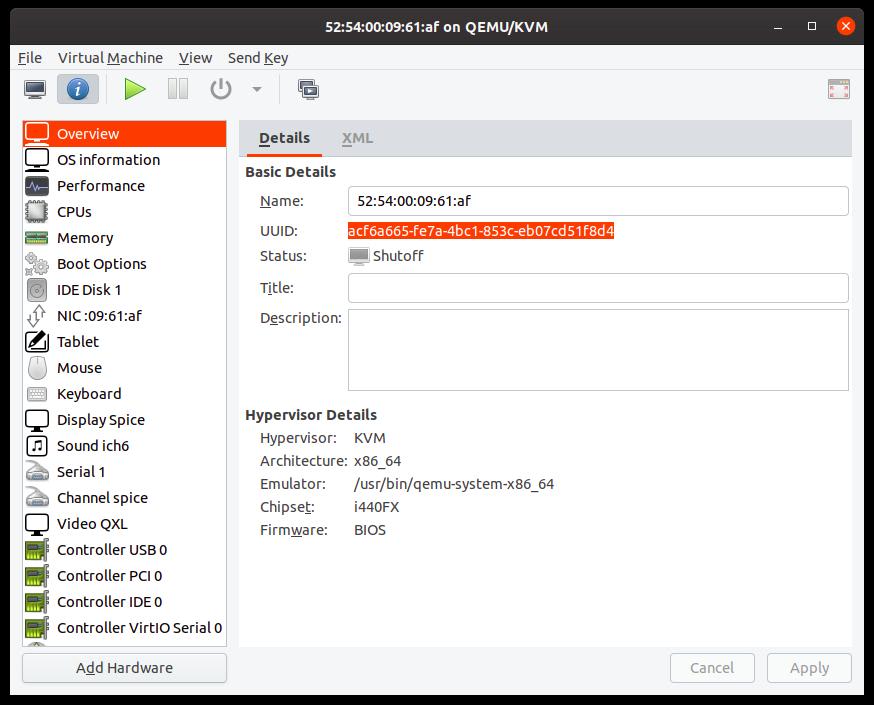The height and width of the screenshot is (705, 874).
Task: Click the CPUs chip icon
Action: [x=37, y=212]
